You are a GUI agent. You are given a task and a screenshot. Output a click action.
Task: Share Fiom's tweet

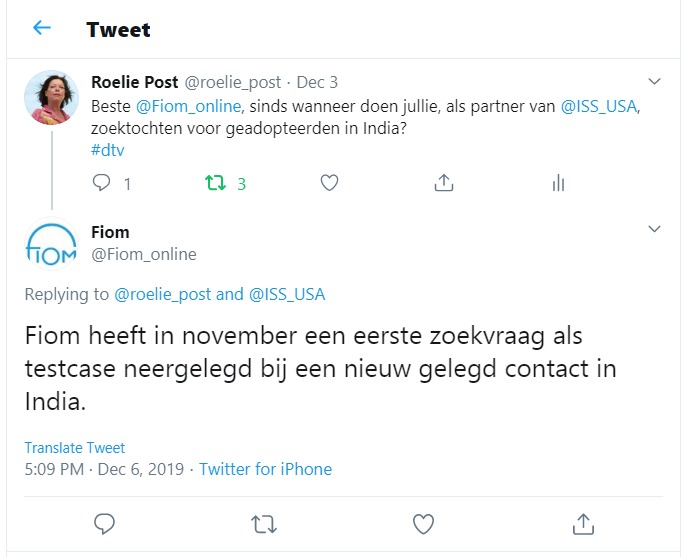coord(582,523)
